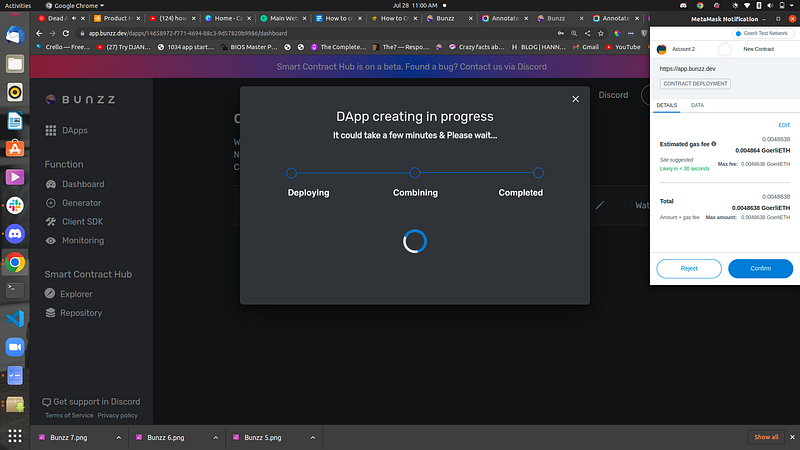Open Discord from the Ubuntu dock

click(15, 234)
